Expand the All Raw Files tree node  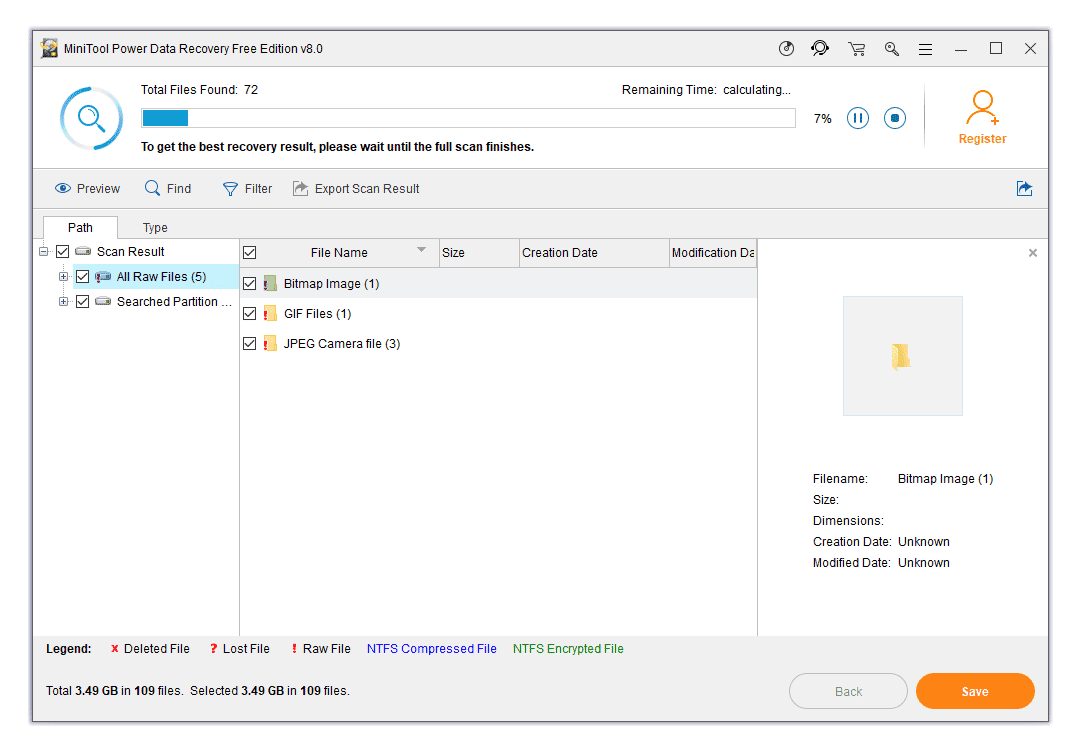(x=64, y=276)
